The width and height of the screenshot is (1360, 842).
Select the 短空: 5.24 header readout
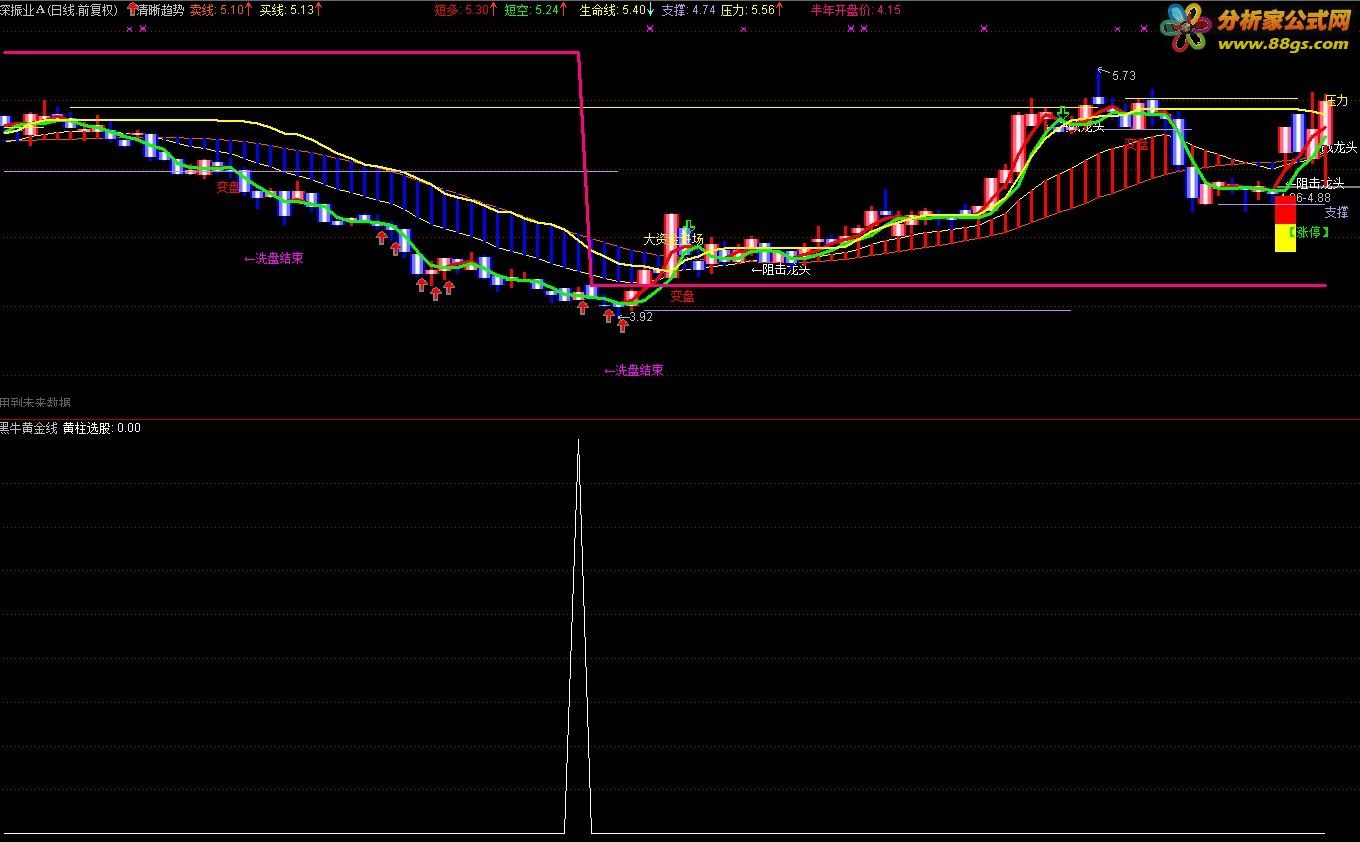point(532,9)
